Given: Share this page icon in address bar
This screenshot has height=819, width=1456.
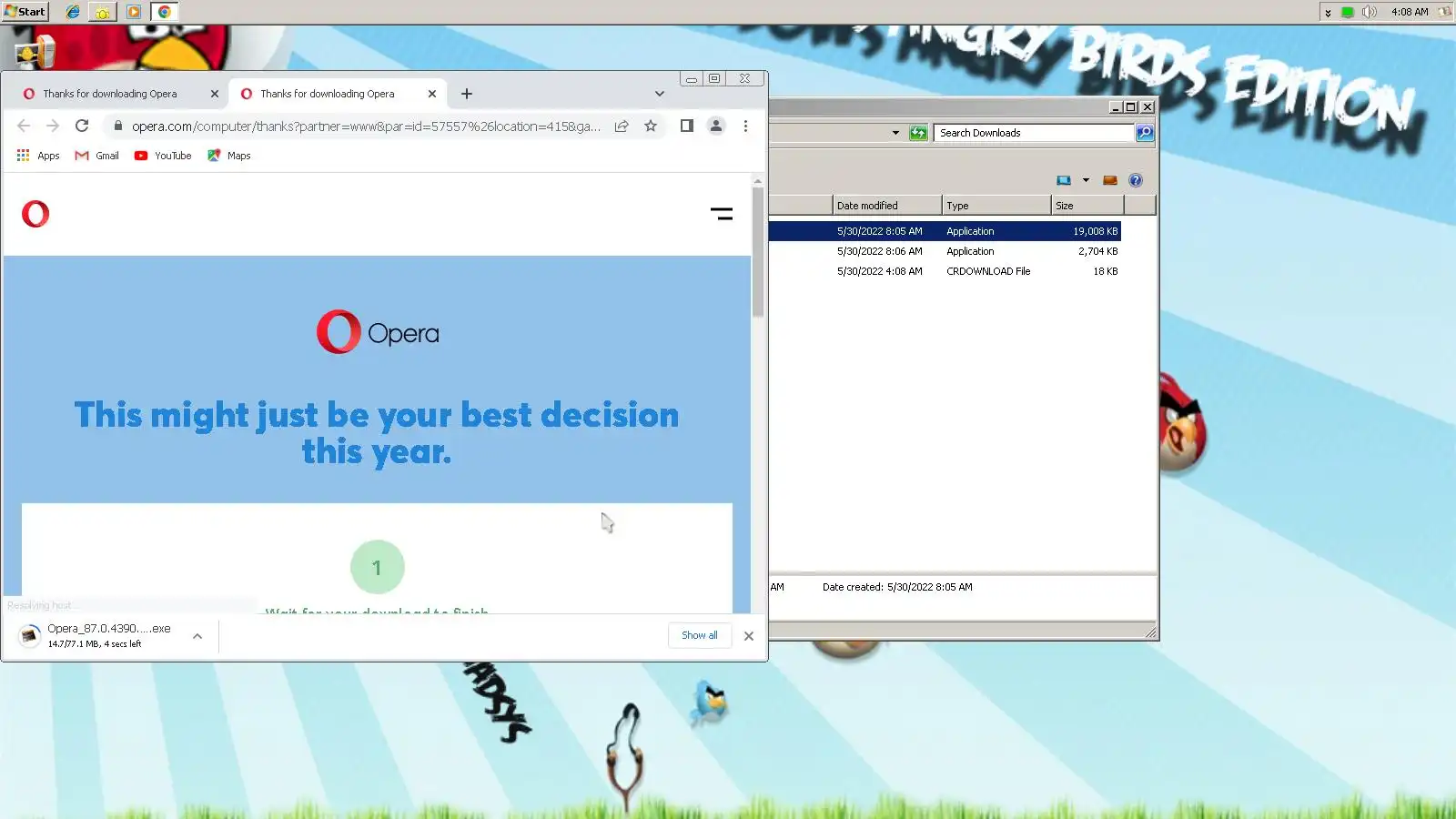Looking at the screenshot, I should pyautogui.click(x=622, y=126).
